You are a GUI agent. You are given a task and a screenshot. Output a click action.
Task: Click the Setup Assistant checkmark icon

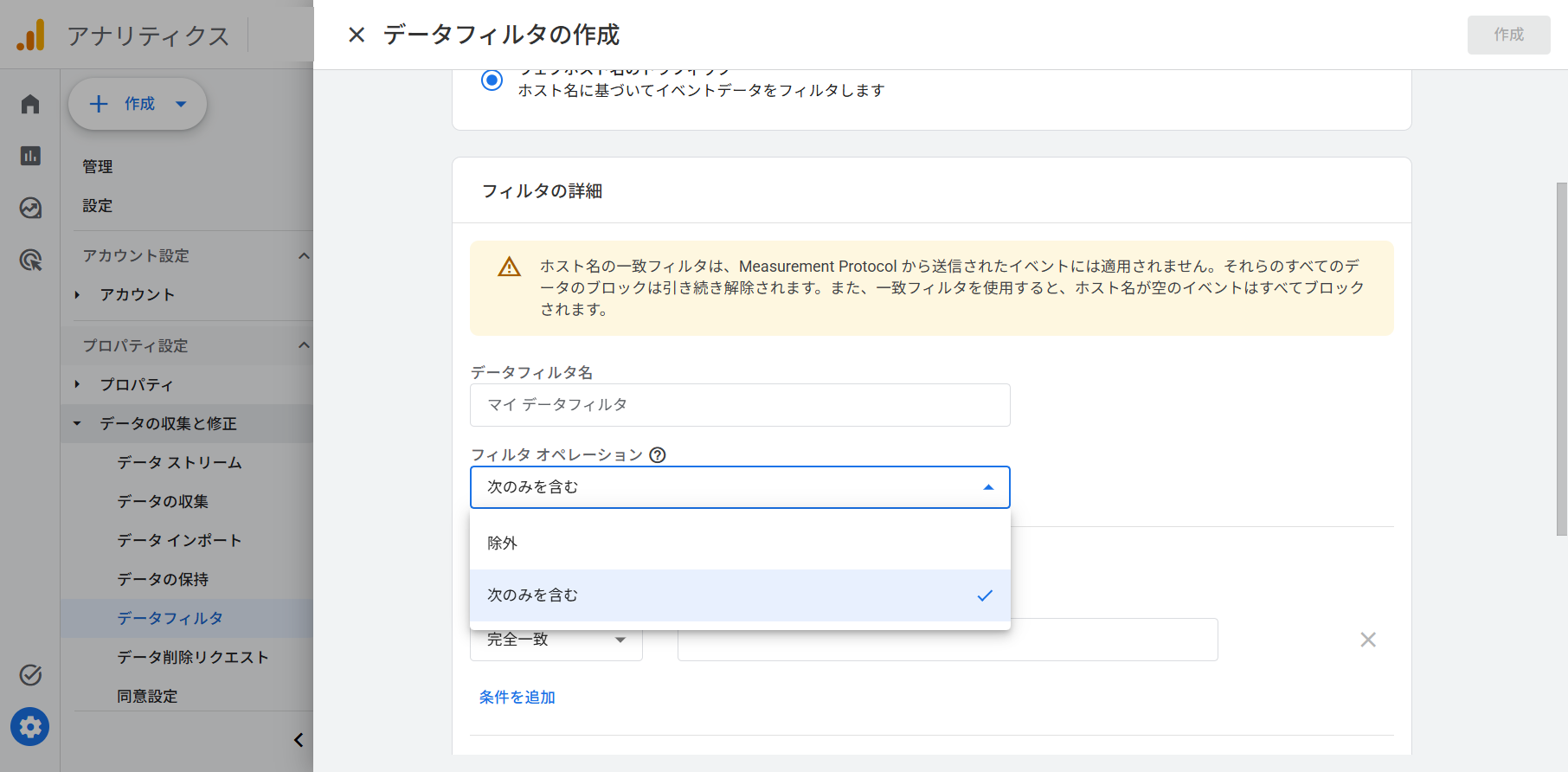[x=30, y=675]
